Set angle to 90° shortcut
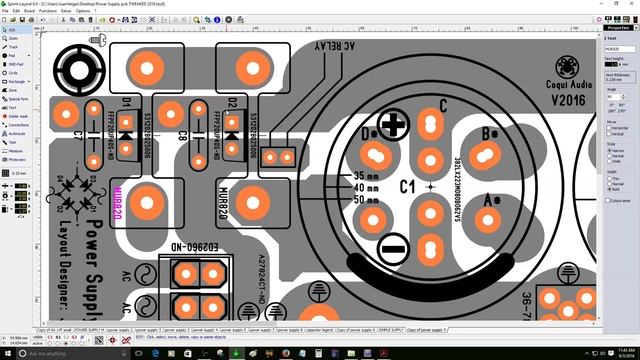Image resolution: width=640 pixels, height=360 pixels. (x=622, y=106)
